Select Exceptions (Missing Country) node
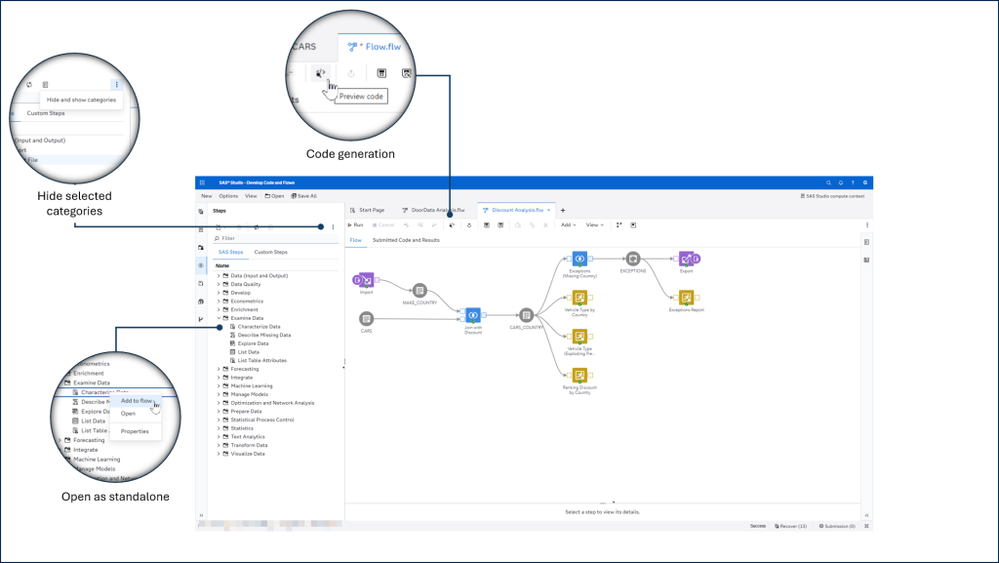Viewport: 999px width, 563px height. click(x=579, y=259)
